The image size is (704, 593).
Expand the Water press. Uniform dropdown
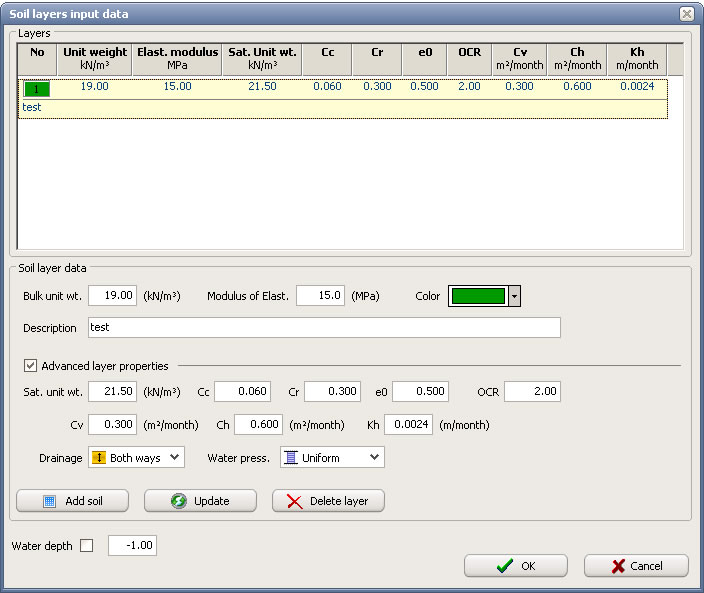(x=332, y=458)
